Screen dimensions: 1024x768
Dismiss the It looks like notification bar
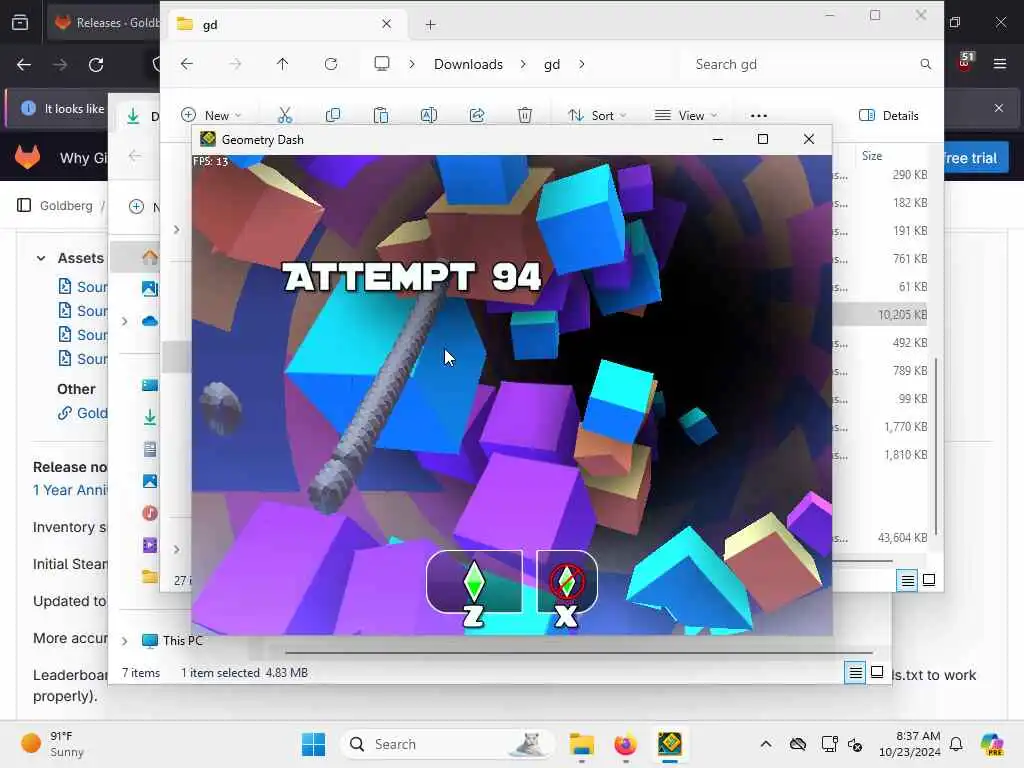coord(999,108)
